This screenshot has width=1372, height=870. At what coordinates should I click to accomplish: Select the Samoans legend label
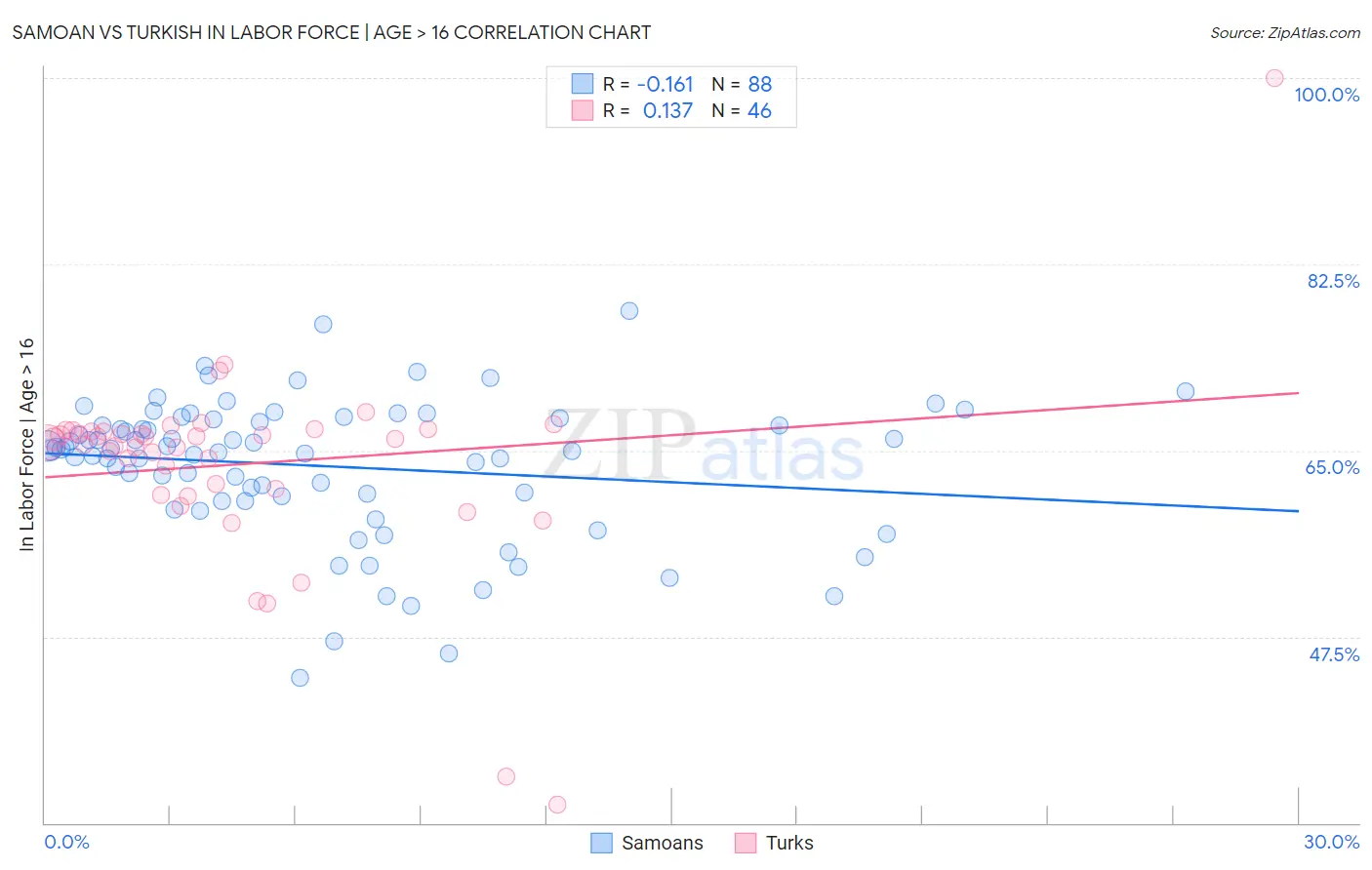tap(662, 843)
